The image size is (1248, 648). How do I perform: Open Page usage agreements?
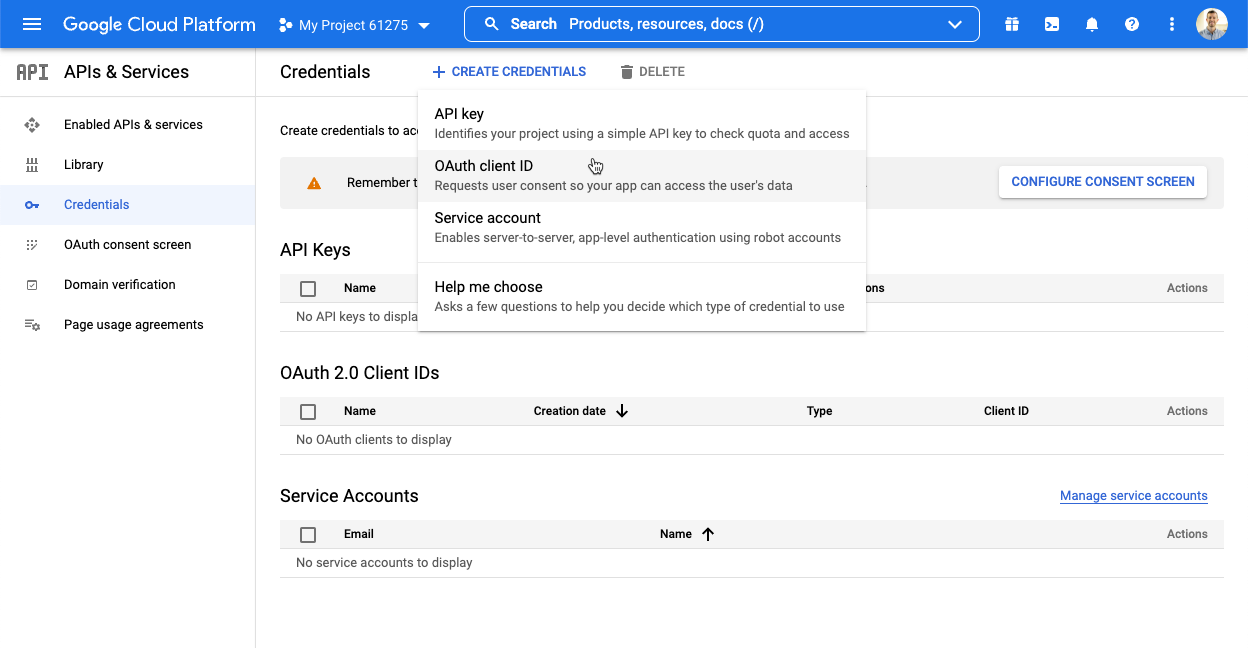(134, 325)
